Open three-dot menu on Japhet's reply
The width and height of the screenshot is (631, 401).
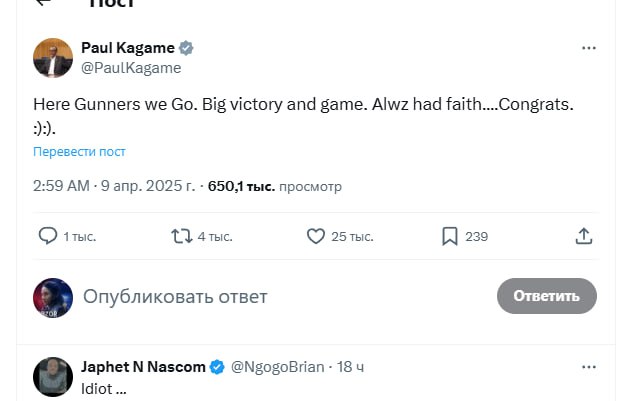589,367
